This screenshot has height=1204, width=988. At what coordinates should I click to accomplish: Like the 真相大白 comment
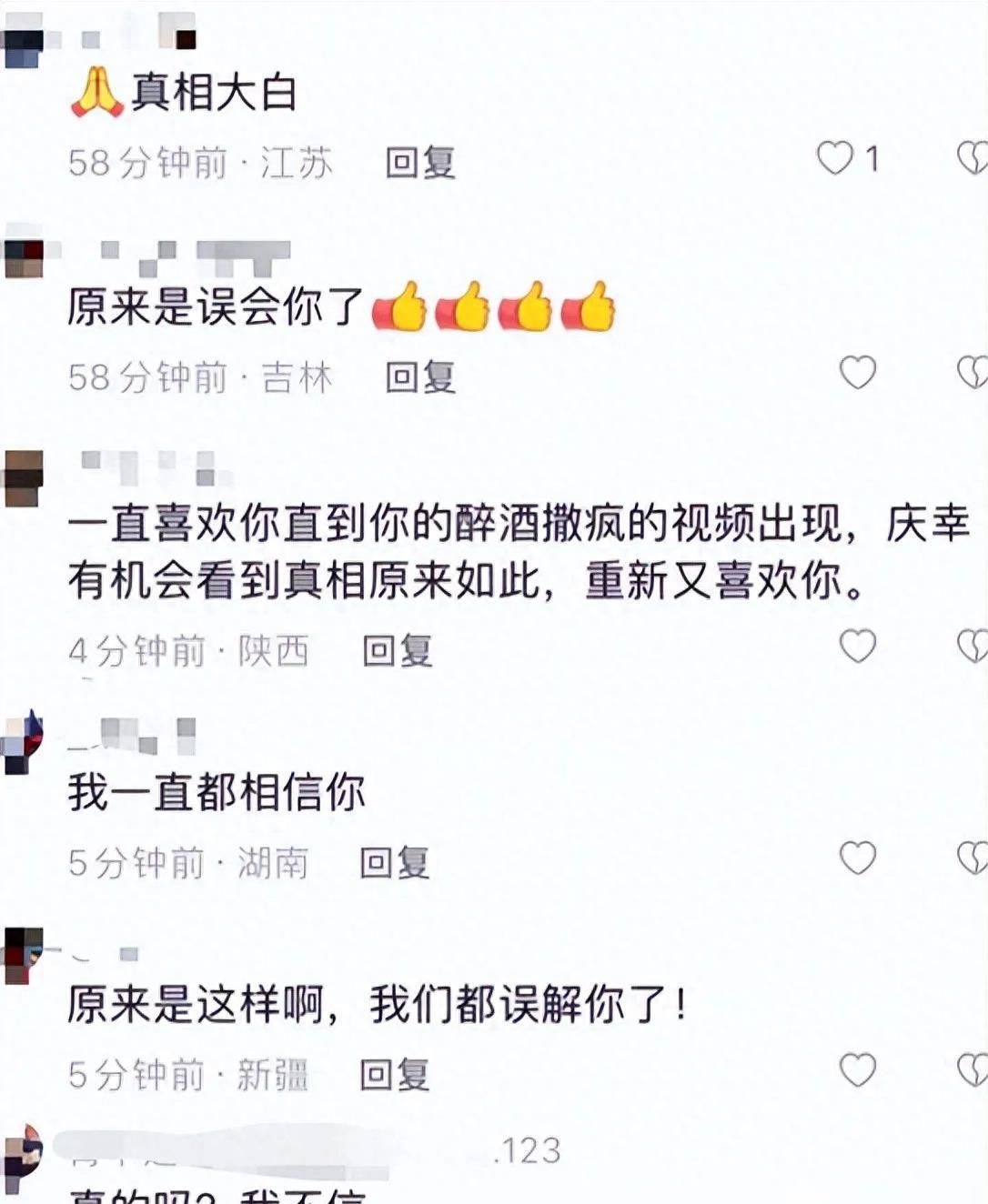(x=834, y=159)
